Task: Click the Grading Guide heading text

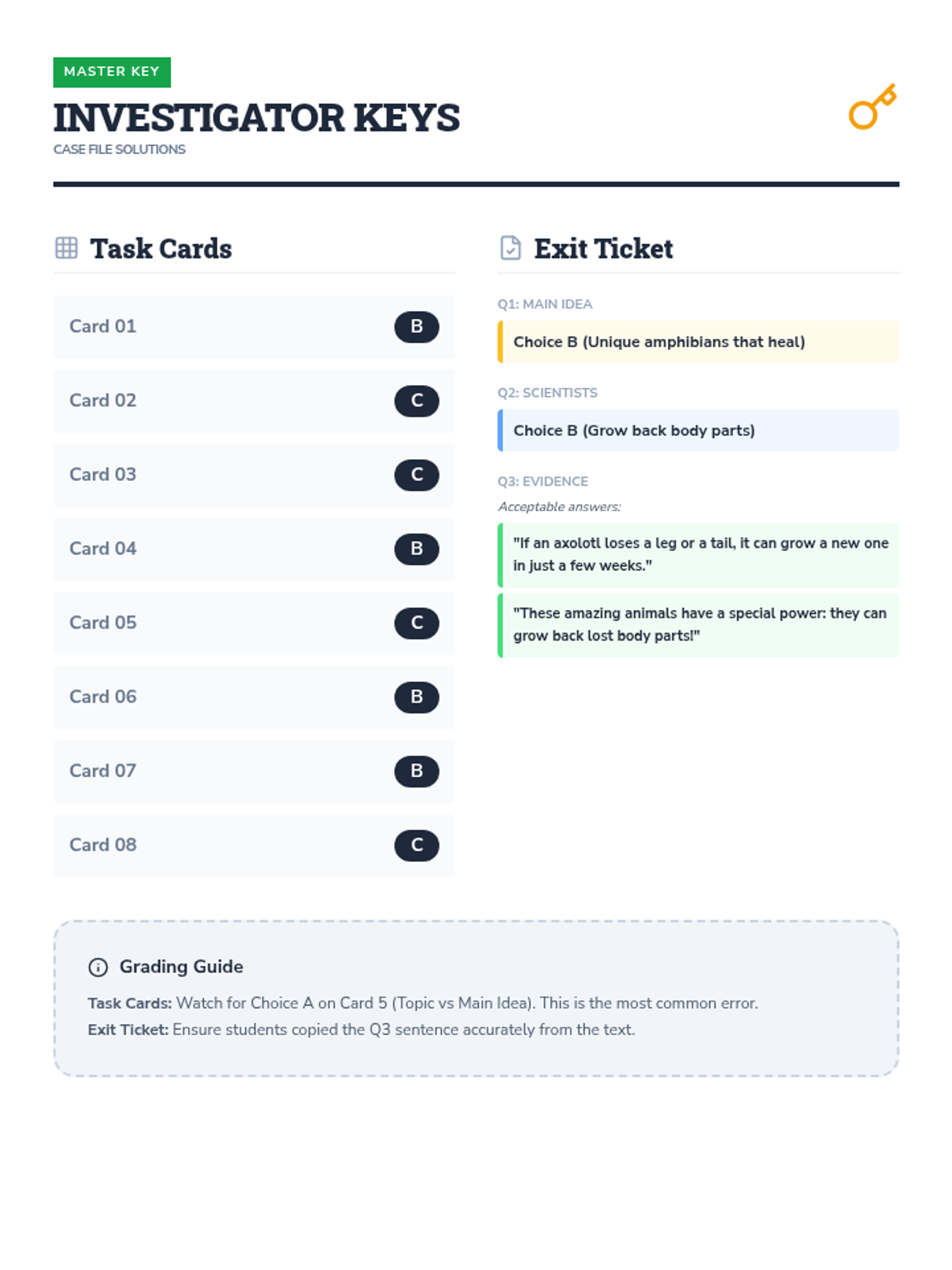Action: (x=181, y=967)
